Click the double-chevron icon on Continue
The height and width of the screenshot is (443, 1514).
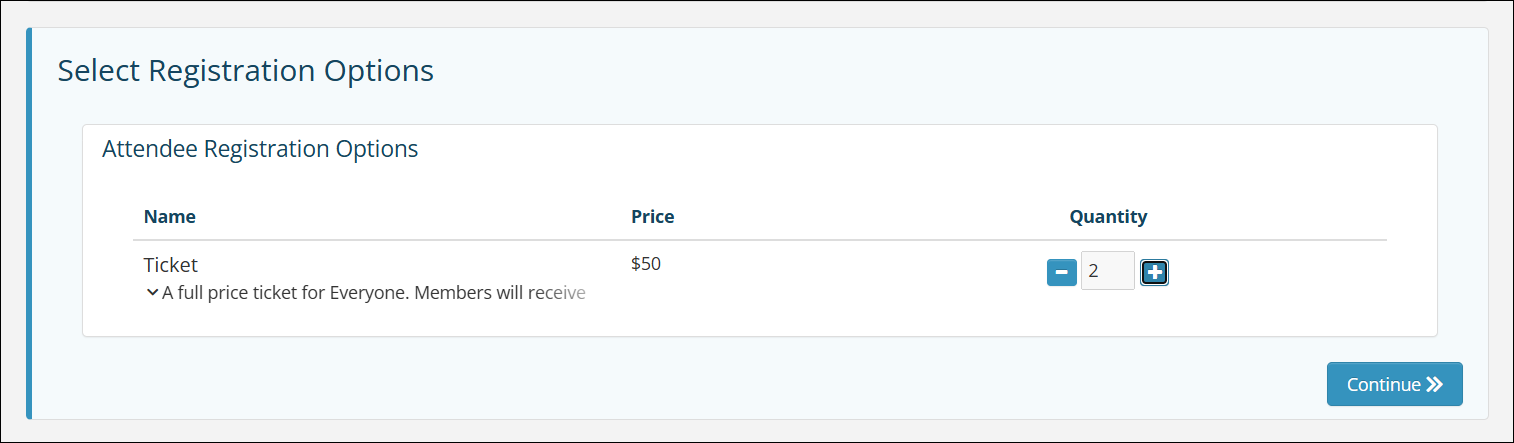point(1435,385)
